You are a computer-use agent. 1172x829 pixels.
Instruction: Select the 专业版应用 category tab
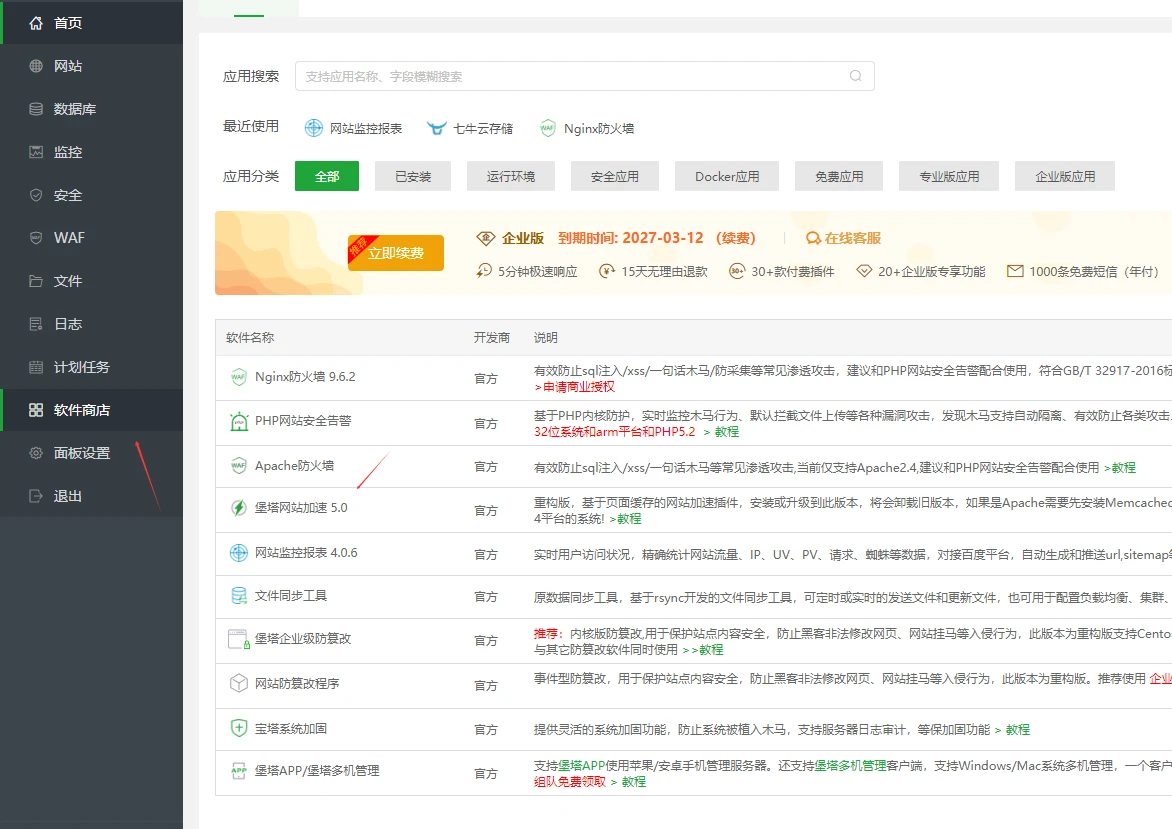(x=949, y=176)
